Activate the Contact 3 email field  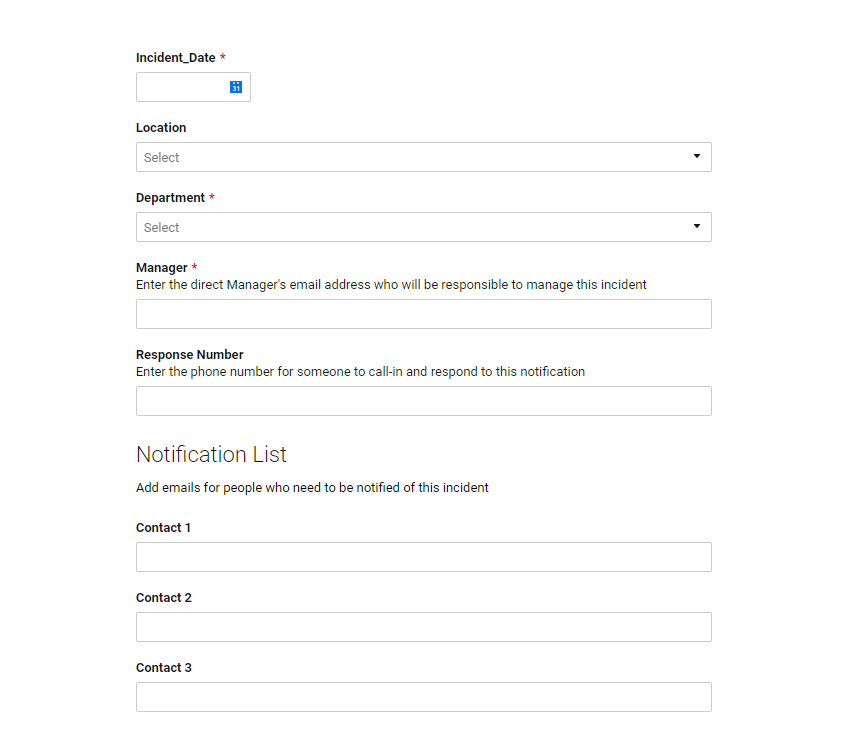[x=423, y=697]
